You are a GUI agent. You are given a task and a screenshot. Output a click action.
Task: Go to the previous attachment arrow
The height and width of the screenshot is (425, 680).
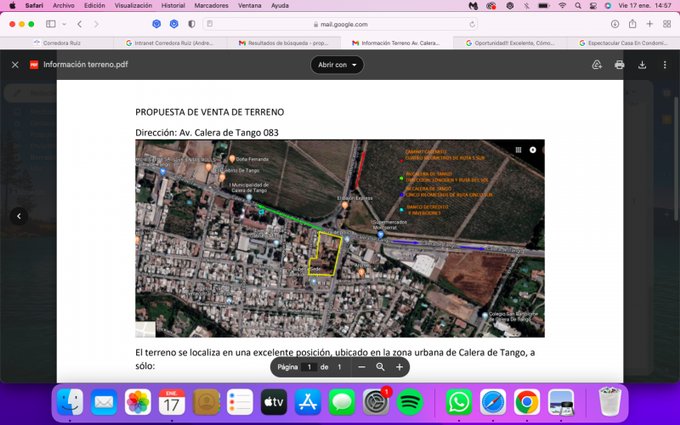click(x=18, y=216)
